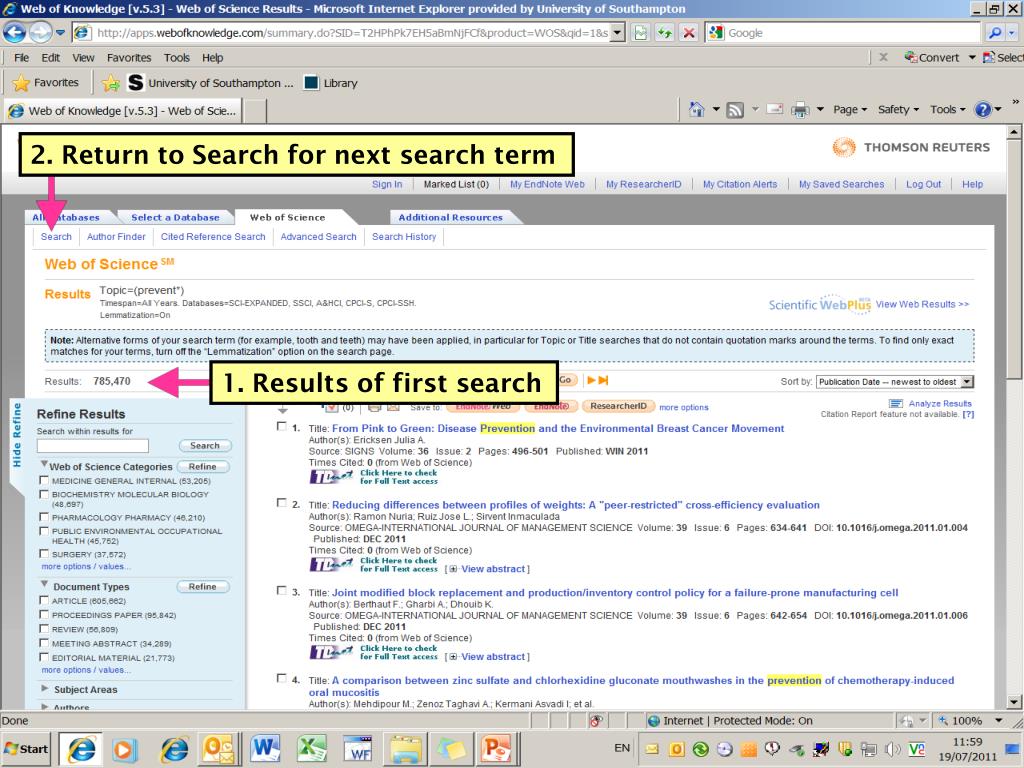Check the Pharmacology Pharmacy category

[x=44, y=517]
